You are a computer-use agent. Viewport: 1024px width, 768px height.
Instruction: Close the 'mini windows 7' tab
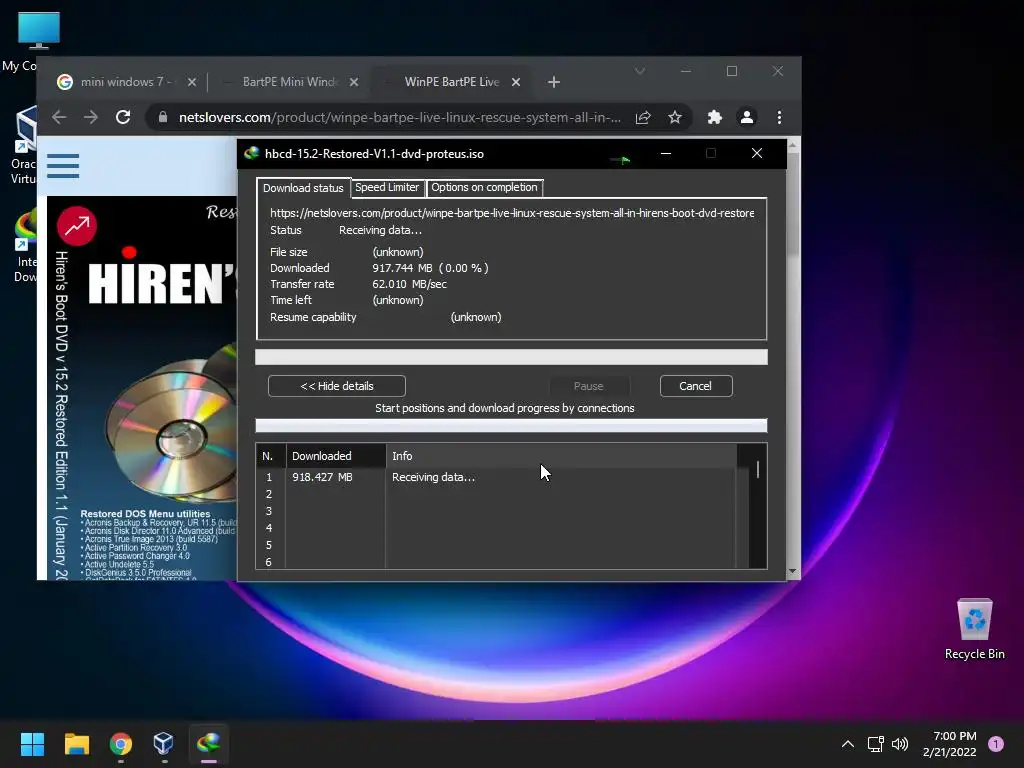pos(191,82)
